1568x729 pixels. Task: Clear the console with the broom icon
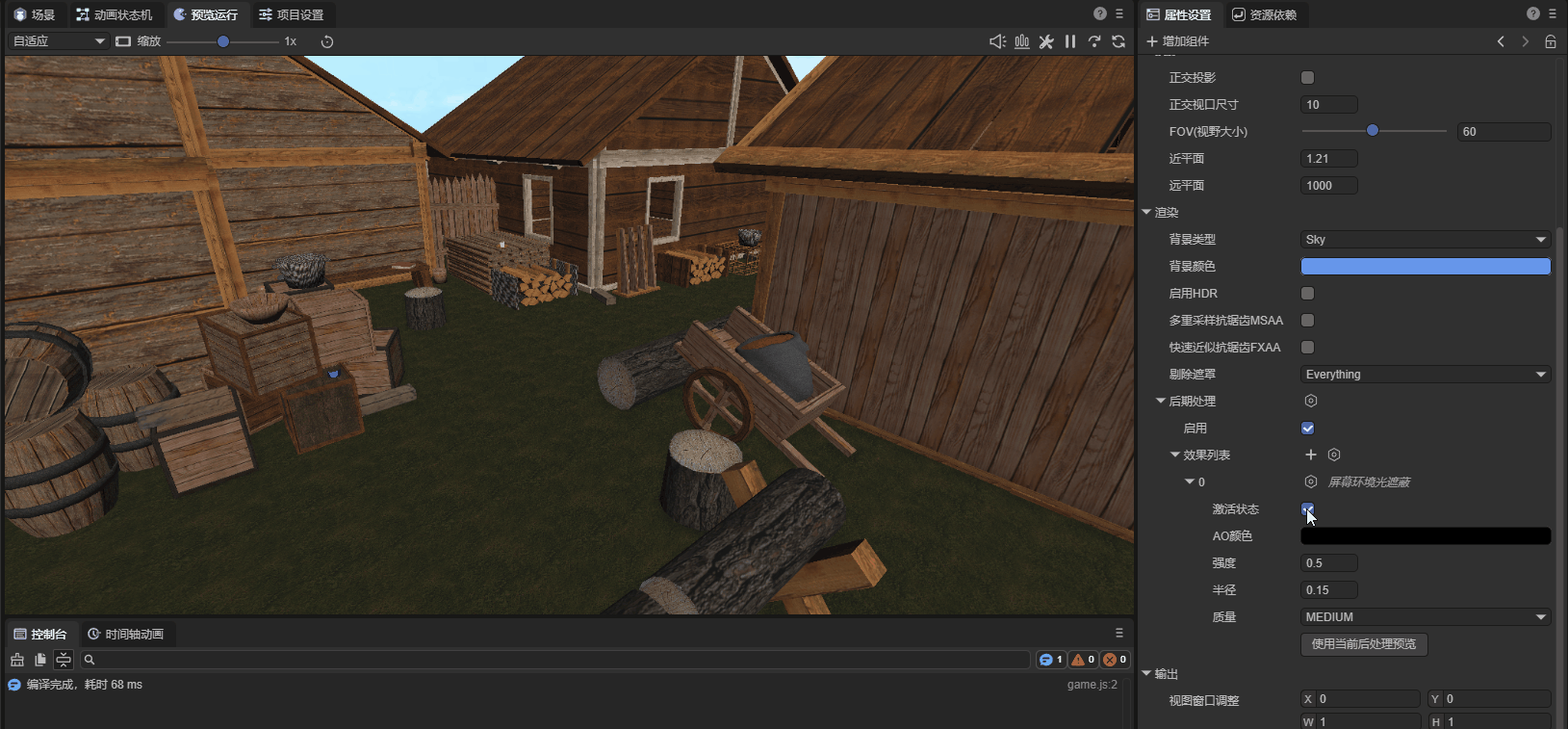(17, 660)
